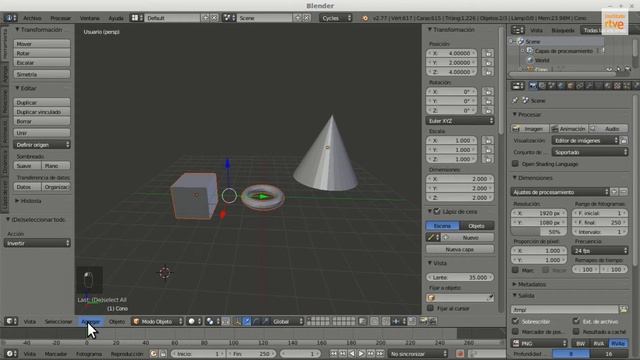This screenshot has height=360, width=640.
Task: Open the Info editor type selector icon
Action: 10,18
